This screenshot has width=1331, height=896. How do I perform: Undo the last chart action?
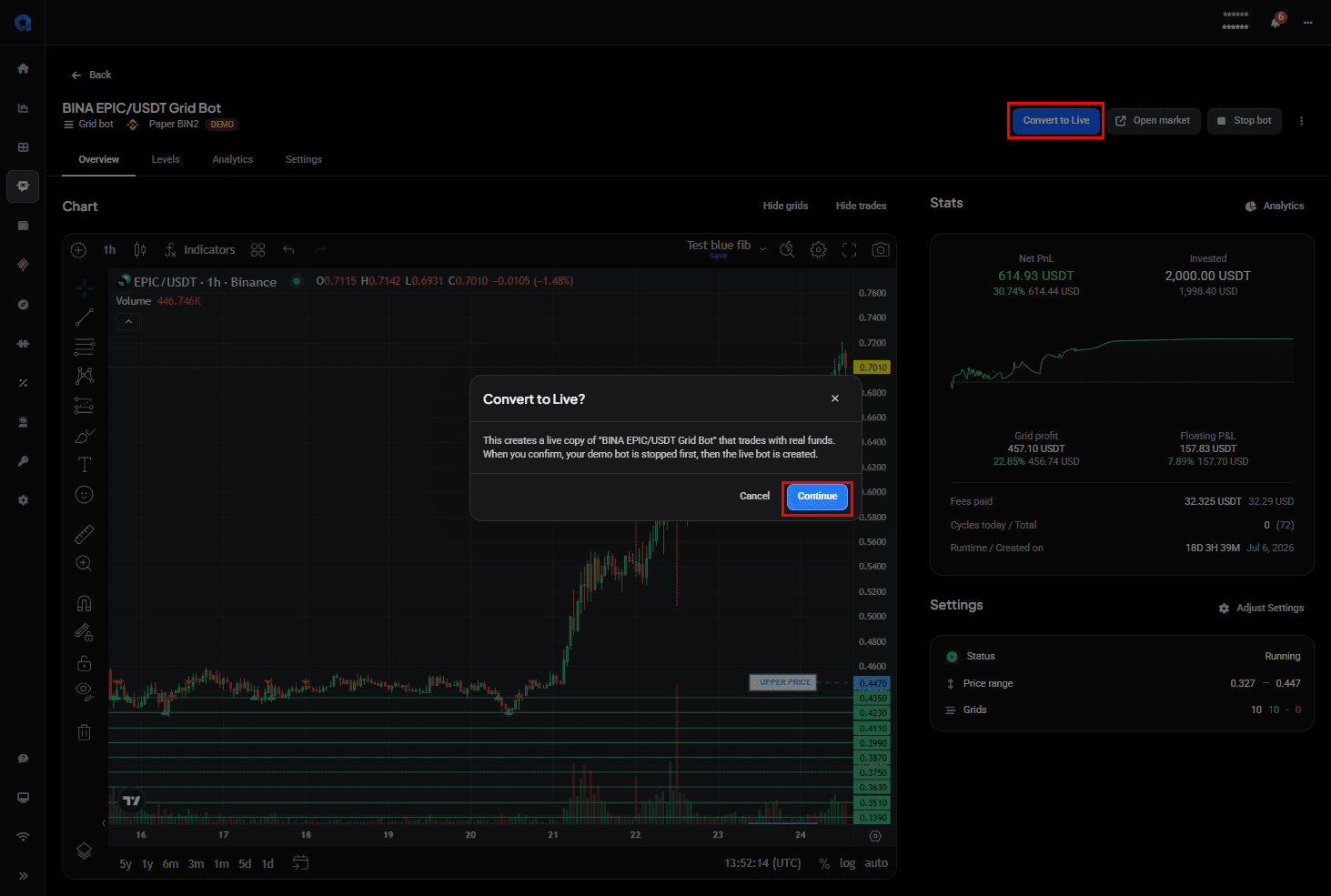click(288, 250)
